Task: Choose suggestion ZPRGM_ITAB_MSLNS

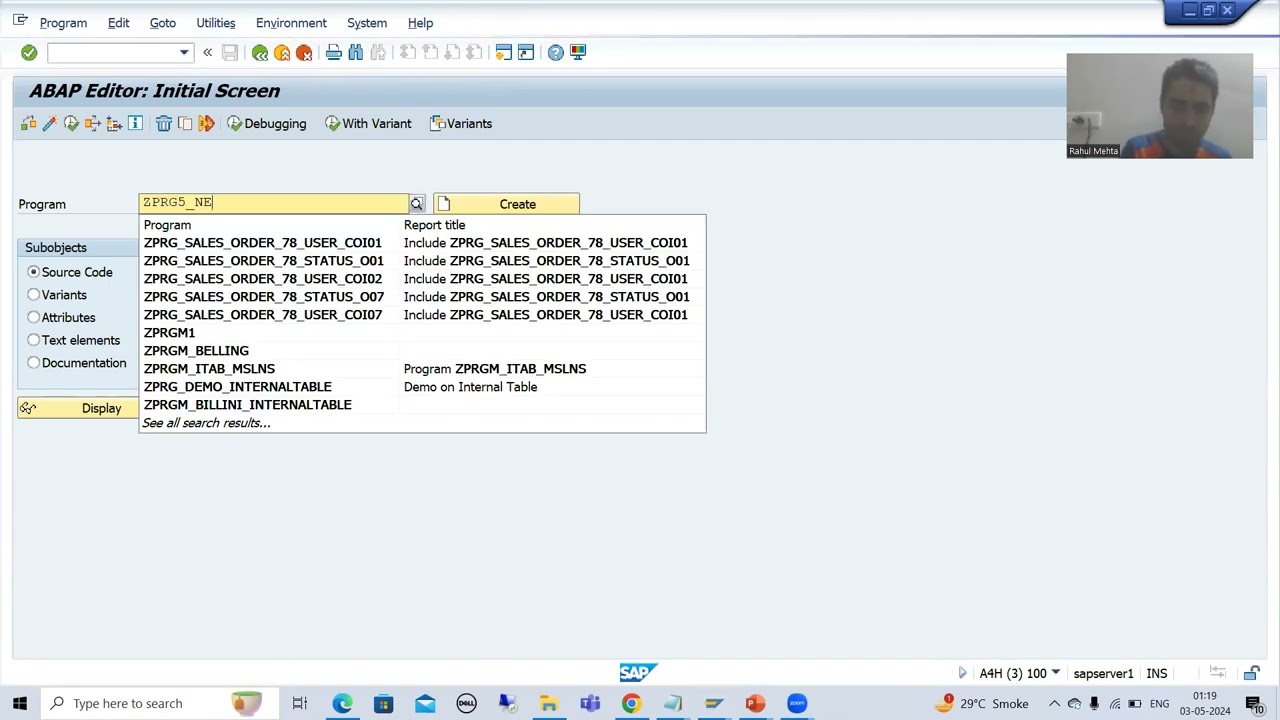Action: point(422,369)
